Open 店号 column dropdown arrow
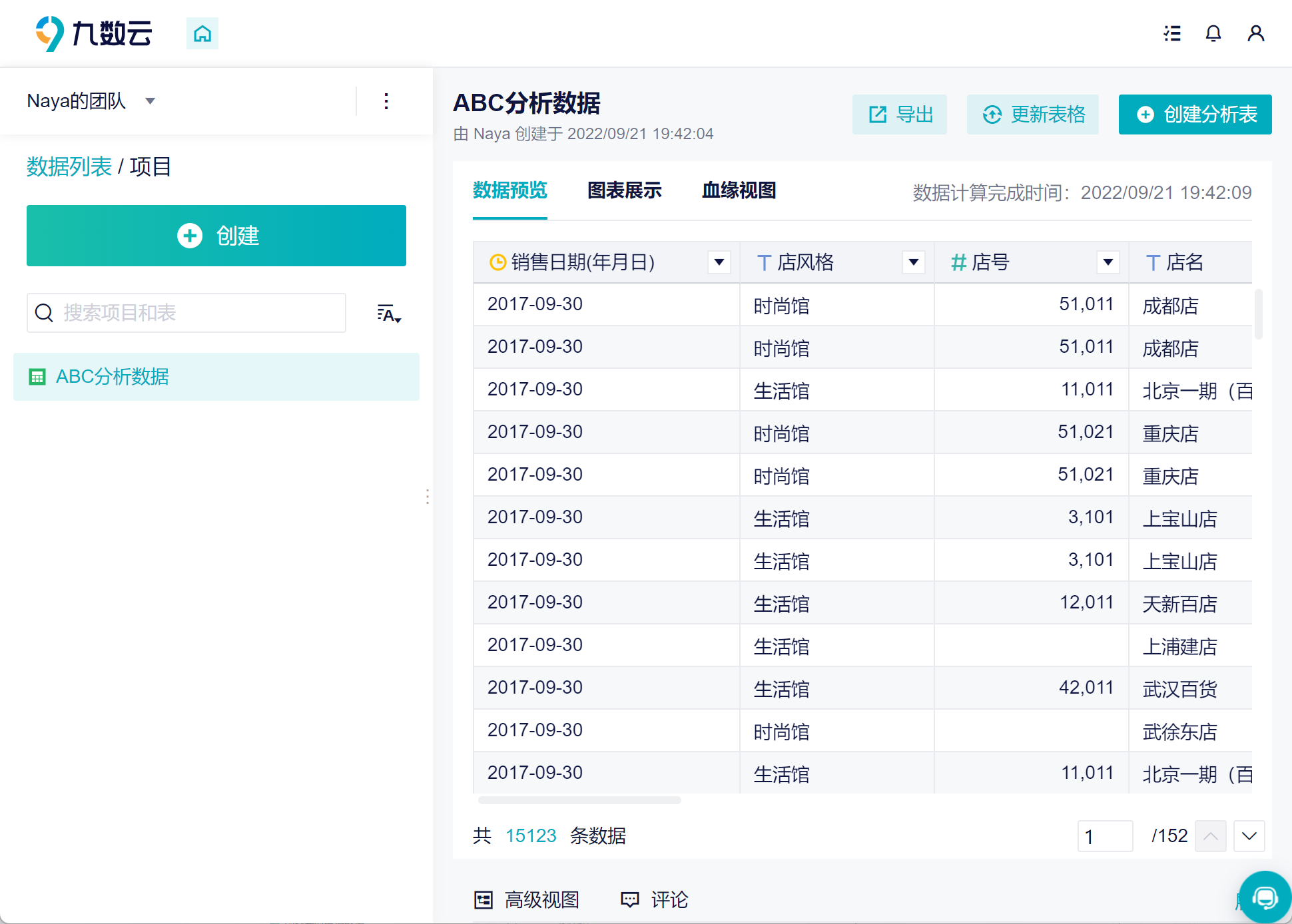This screenshot has width=1292, height=924. pos(1108,262)
